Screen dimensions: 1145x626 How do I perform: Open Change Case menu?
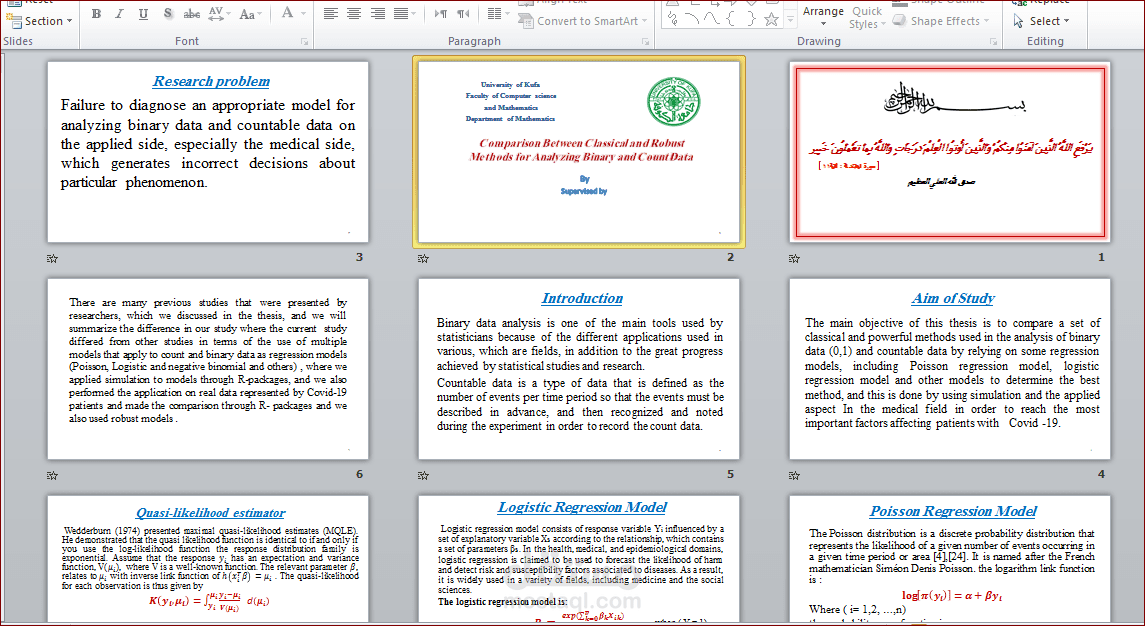coord(250,13)
